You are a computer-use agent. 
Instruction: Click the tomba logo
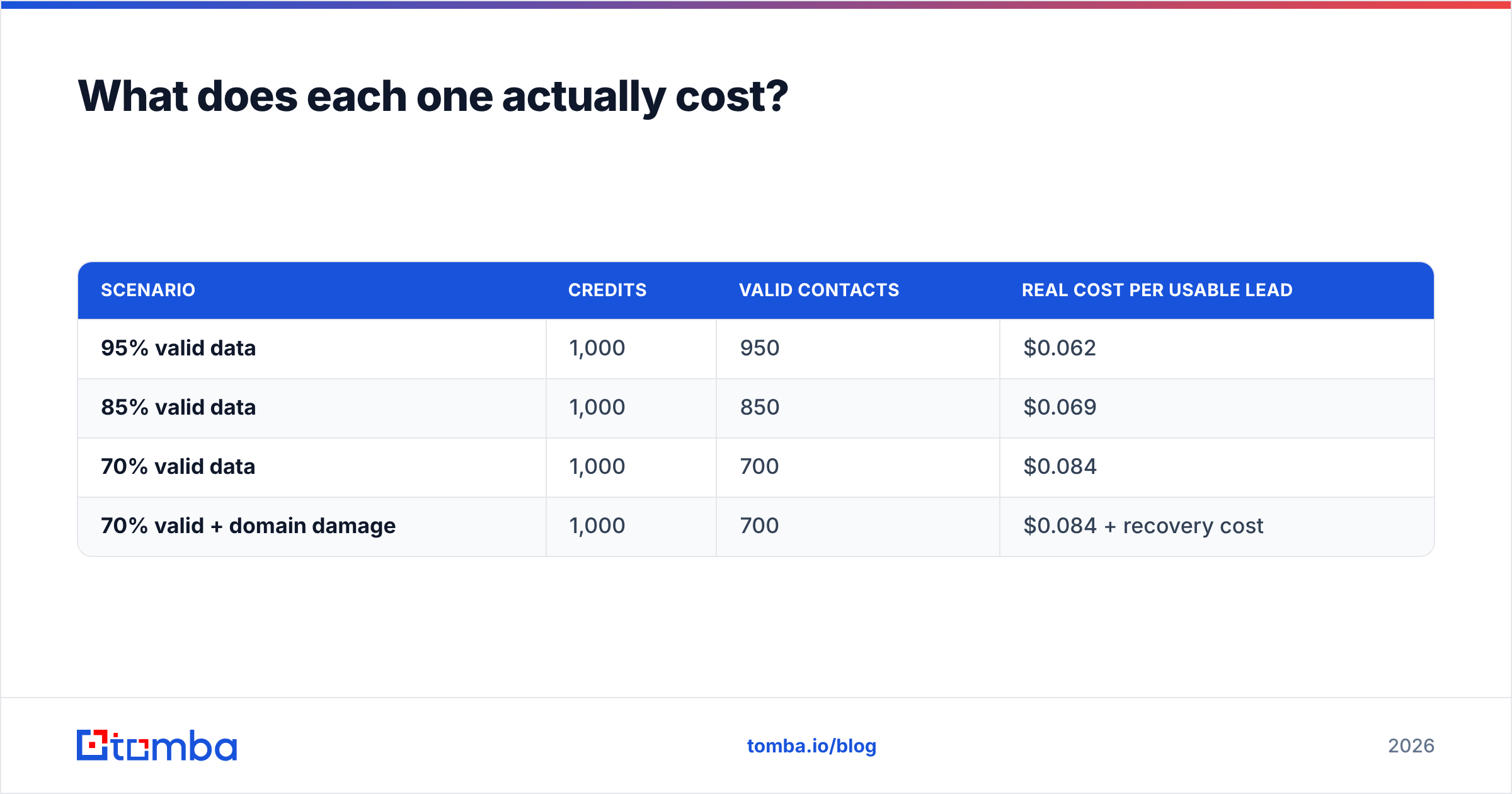[x=157, y=745]
